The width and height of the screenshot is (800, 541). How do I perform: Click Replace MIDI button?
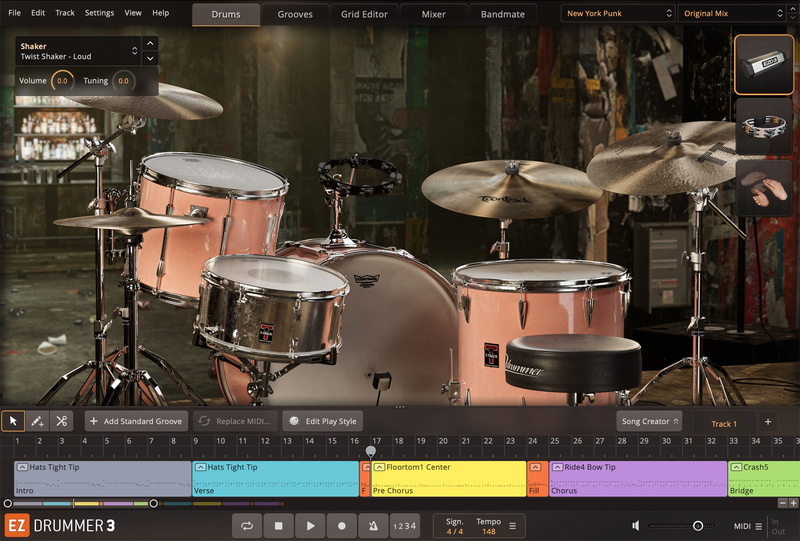coord(235,421)
